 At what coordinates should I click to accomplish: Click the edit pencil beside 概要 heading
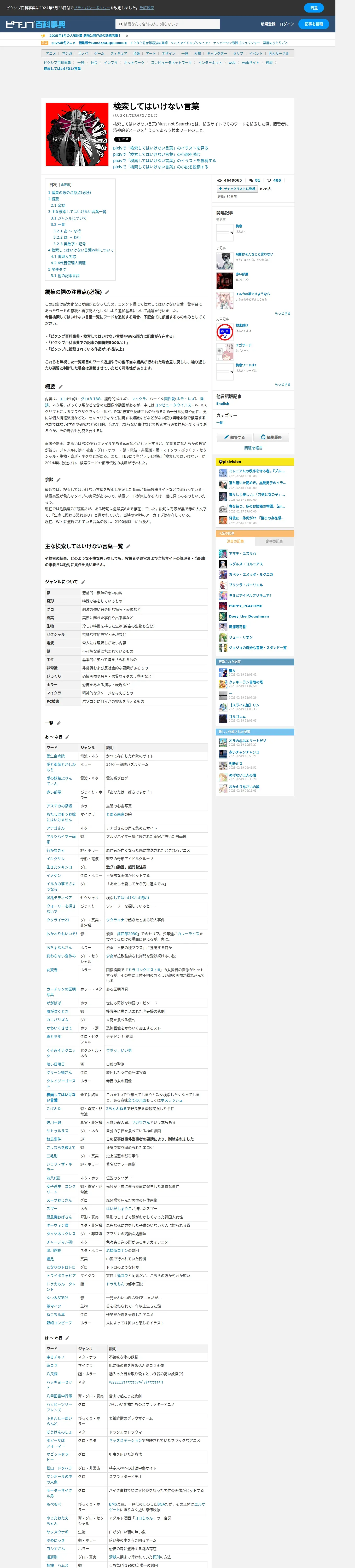tap(60, 387)
